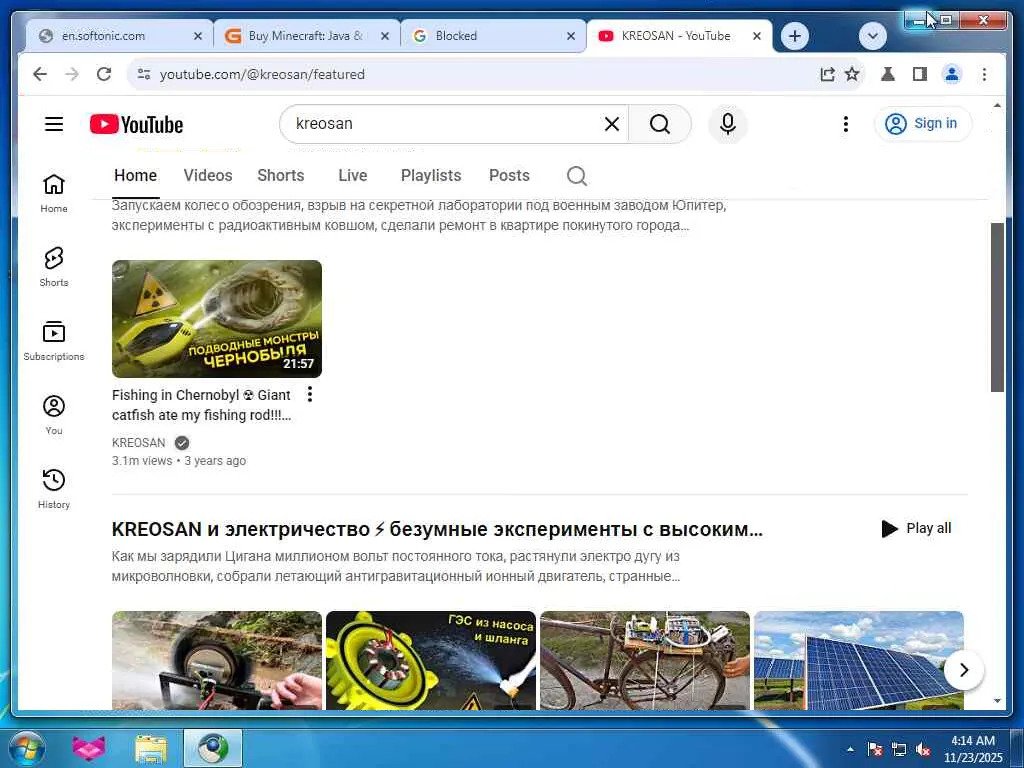Click the page vertical scrollbar thumb

[x=997, y=307]
